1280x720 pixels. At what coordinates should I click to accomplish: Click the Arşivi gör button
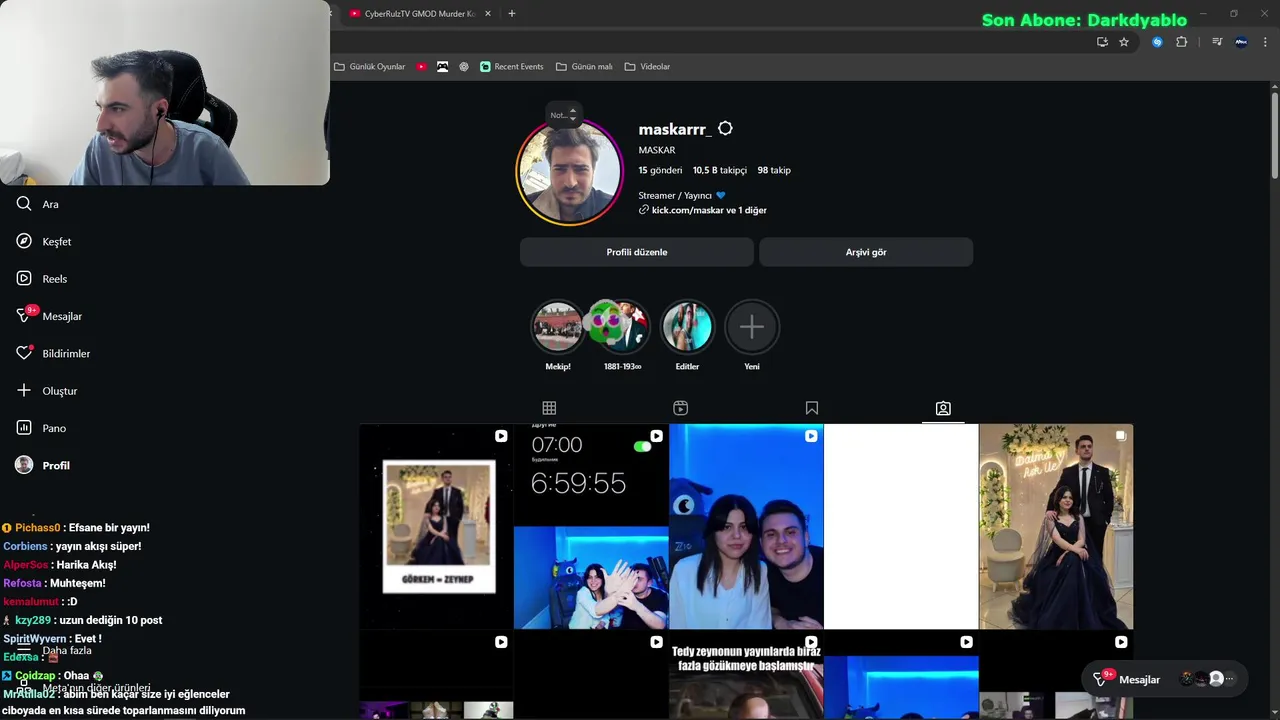(866, 252)
